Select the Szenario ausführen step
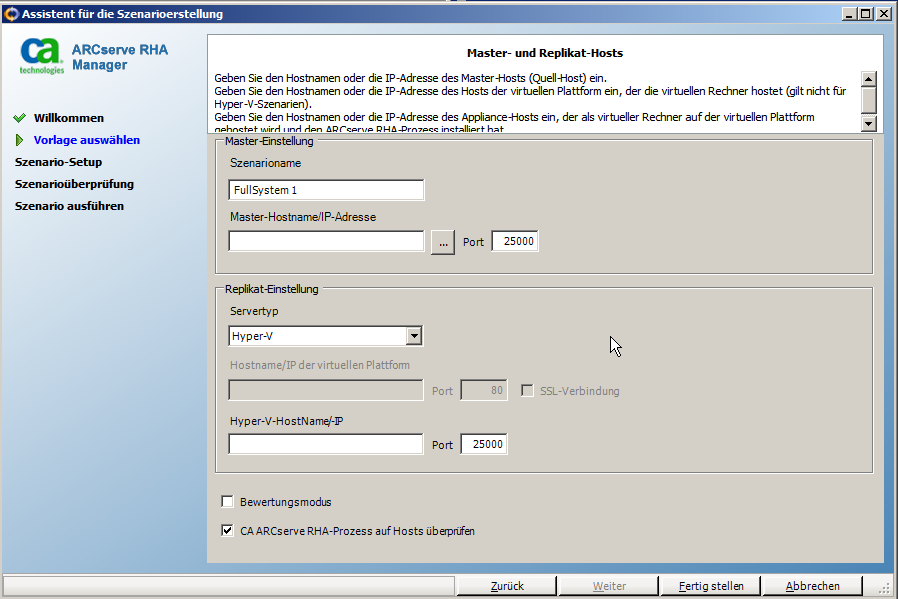Viewport: 898px width, 599px height. coord(69,206)
